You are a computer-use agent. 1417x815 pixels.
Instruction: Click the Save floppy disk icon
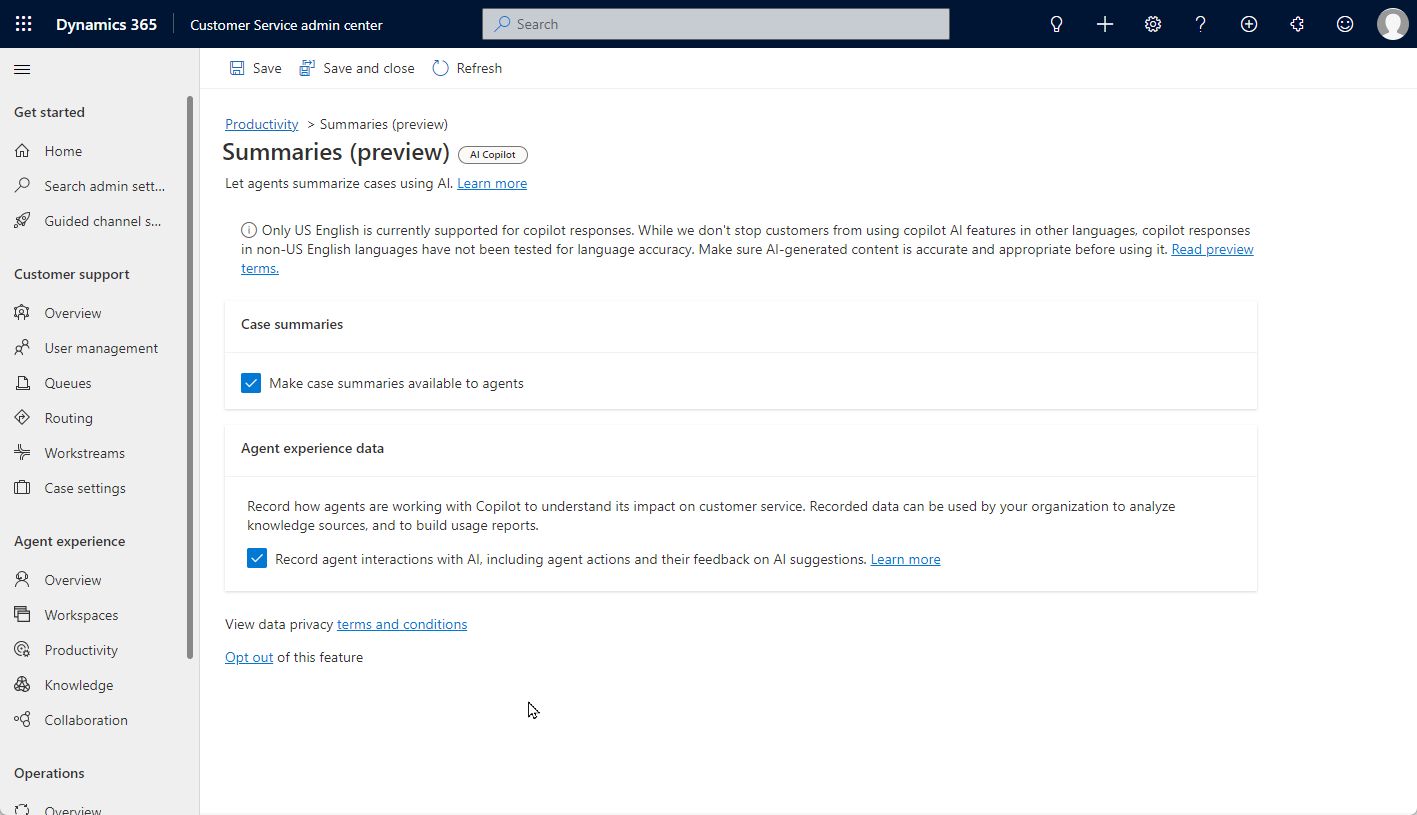[x=237, y=68]
